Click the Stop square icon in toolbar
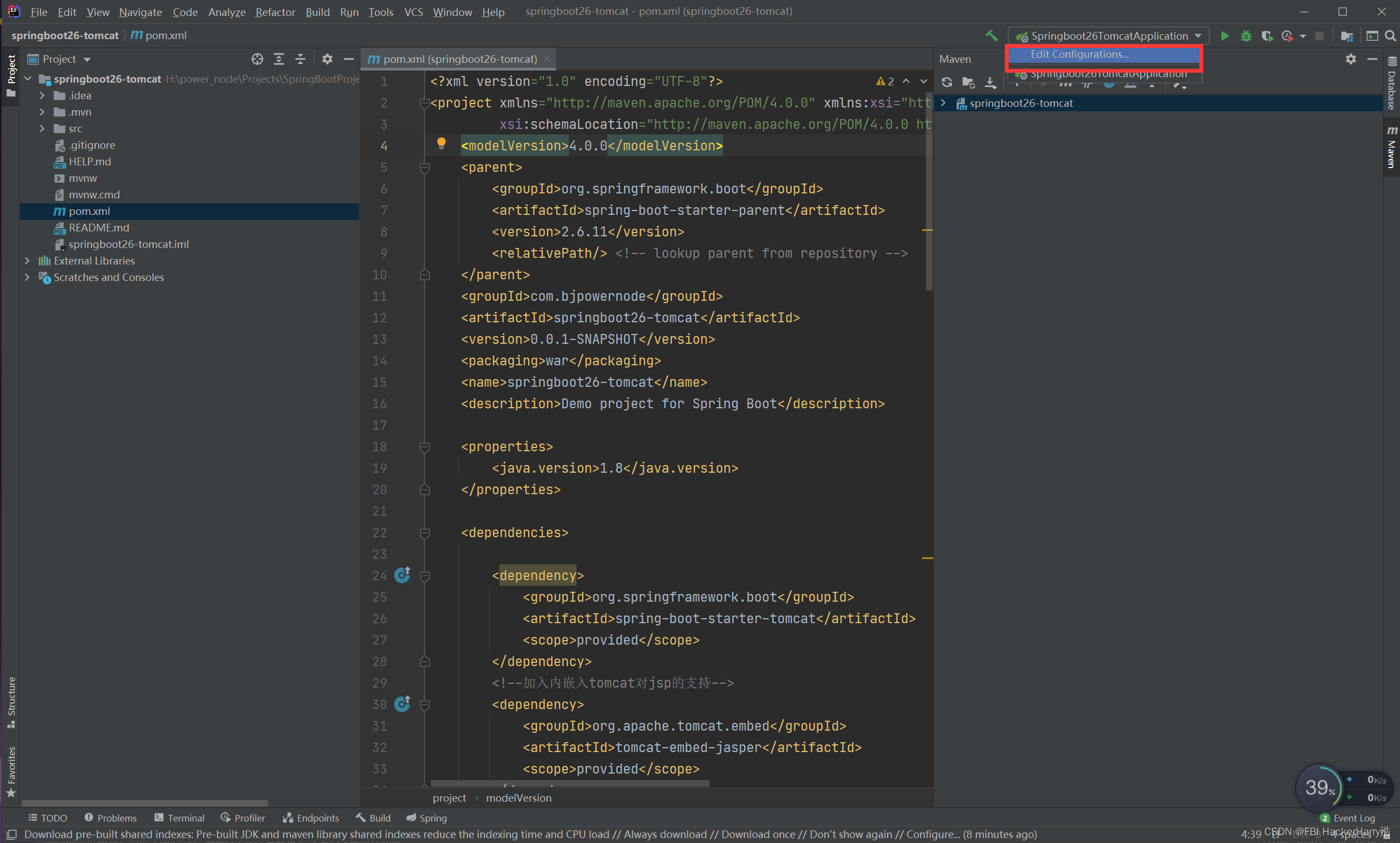1400x843 pixels. [x=1320, y=36]
